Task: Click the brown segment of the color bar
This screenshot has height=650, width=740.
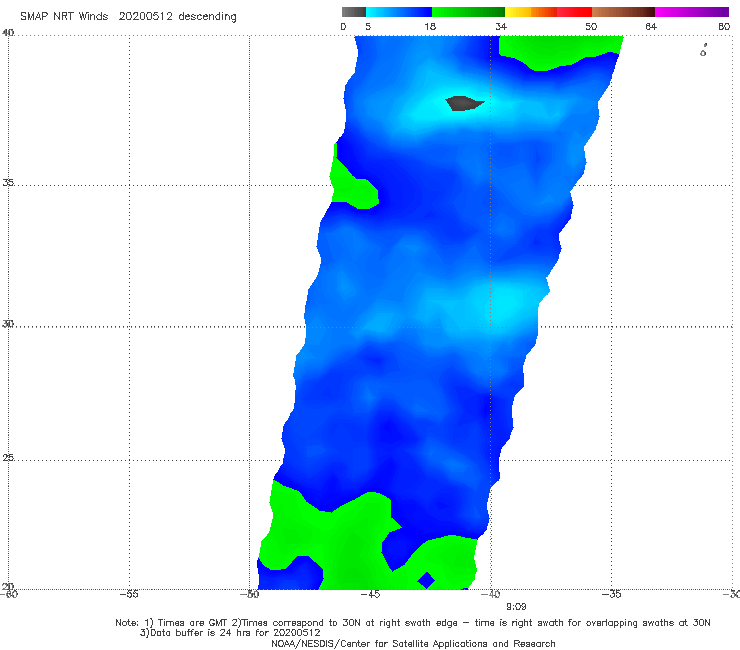Action: [623, 12]
